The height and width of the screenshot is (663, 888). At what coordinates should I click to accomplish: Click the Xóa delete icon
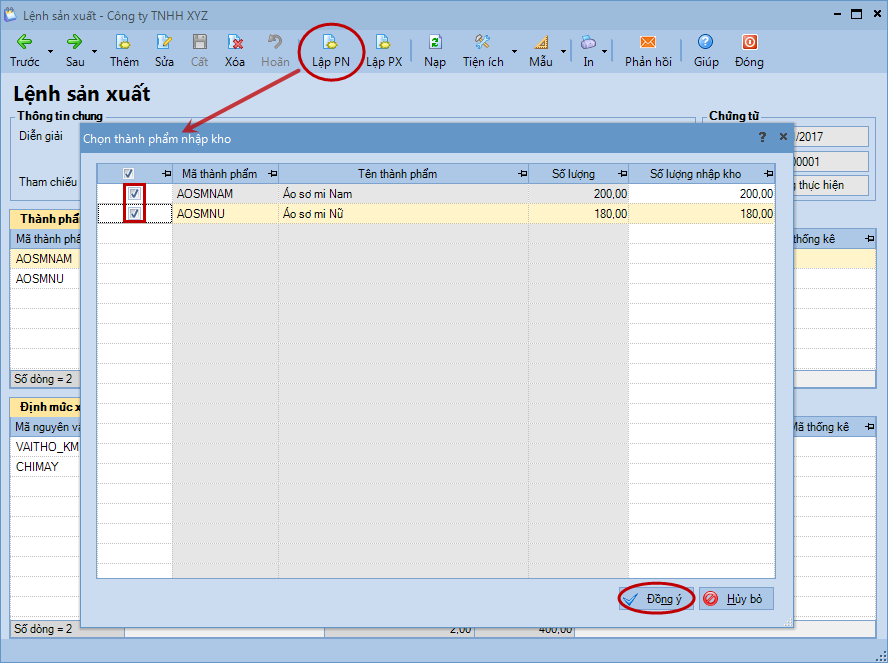point(235,43)
